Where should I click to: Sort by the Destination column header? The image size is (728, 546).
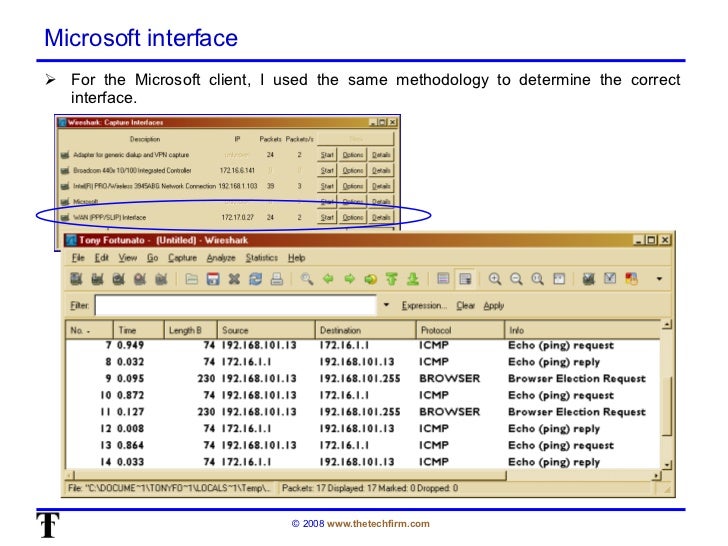[365, 330]
